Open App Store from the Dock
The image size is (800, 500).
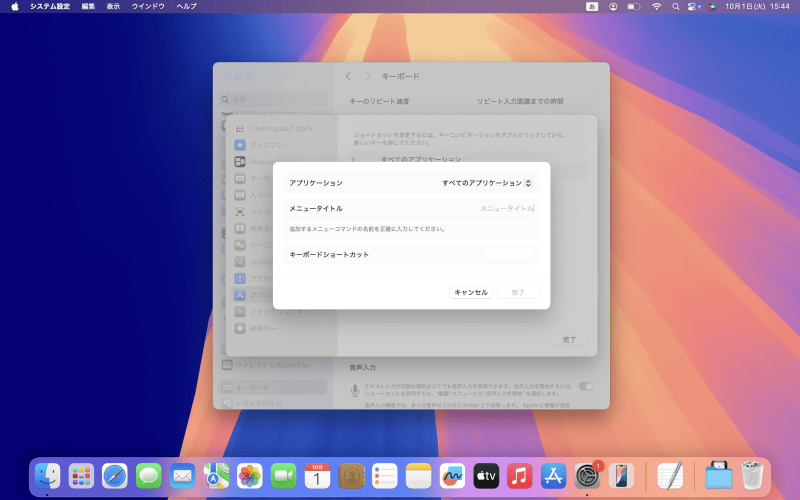point(554,477)
